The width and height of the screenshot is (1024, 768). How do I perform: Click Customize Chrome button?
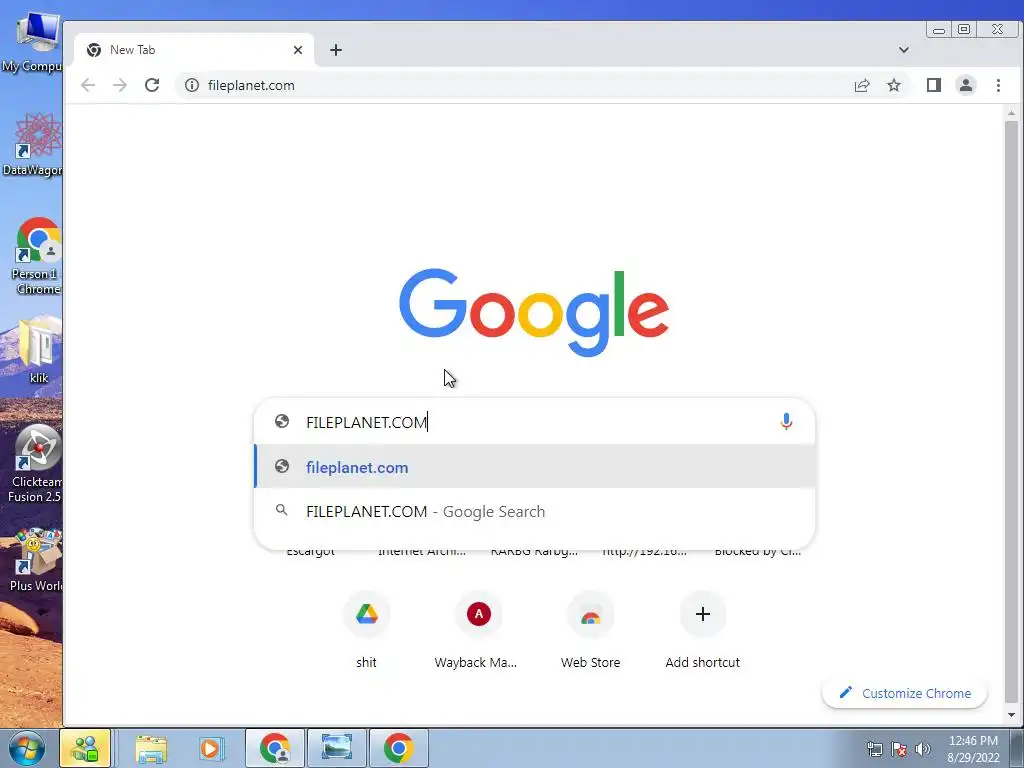(x=904, y=693)
